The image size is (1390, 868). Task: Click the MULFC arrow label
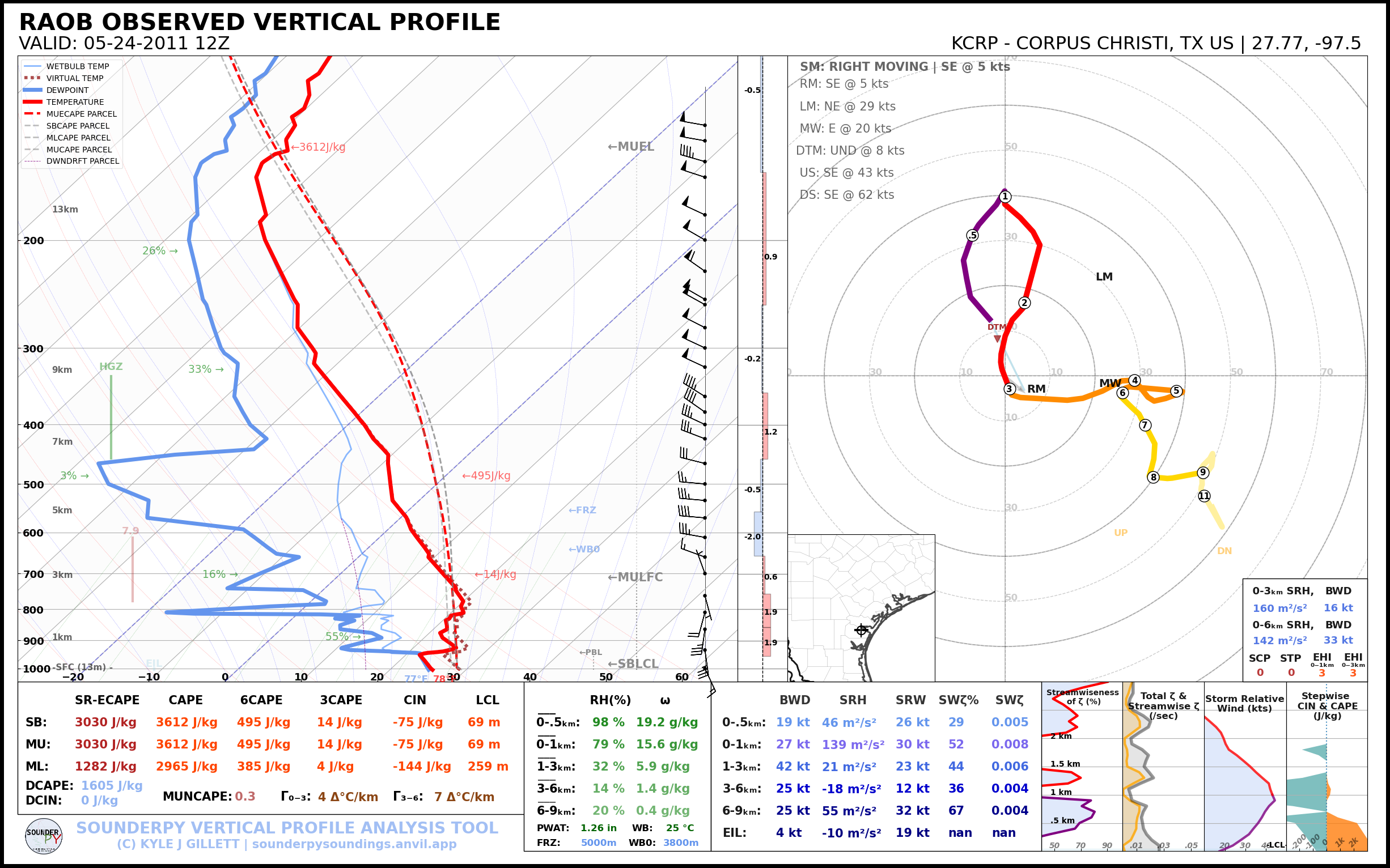pos(635,577)
